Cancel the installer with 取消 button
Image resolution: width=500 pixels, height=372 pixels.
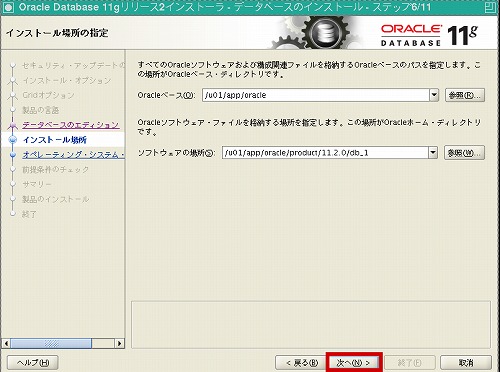click(x=466, y=362)
